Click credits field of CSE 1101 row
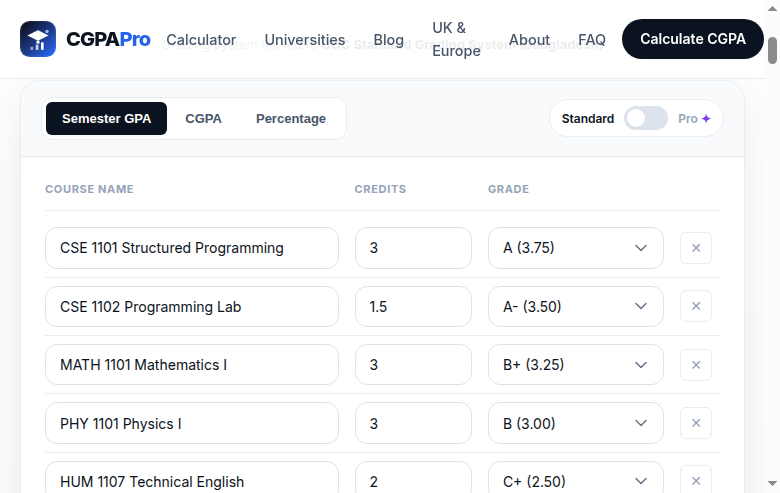This screenshot has height=493, width=780. [413, 248]
